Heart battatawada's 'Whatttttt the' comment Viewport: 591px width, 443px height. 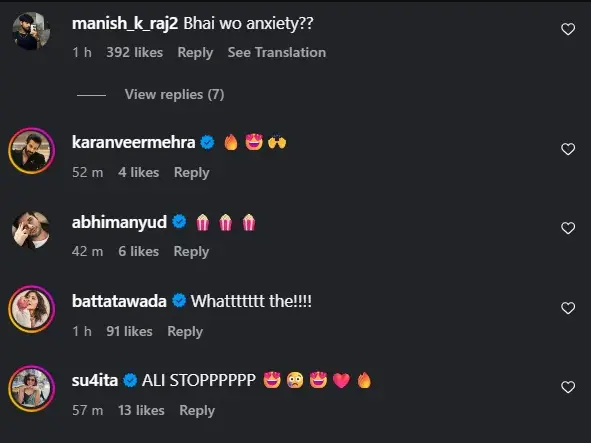[568, 308]
